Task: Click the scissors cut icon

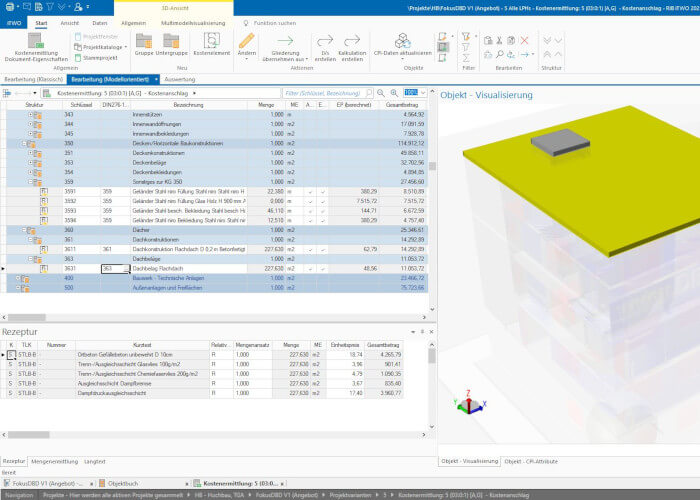Action: point(500,41)
